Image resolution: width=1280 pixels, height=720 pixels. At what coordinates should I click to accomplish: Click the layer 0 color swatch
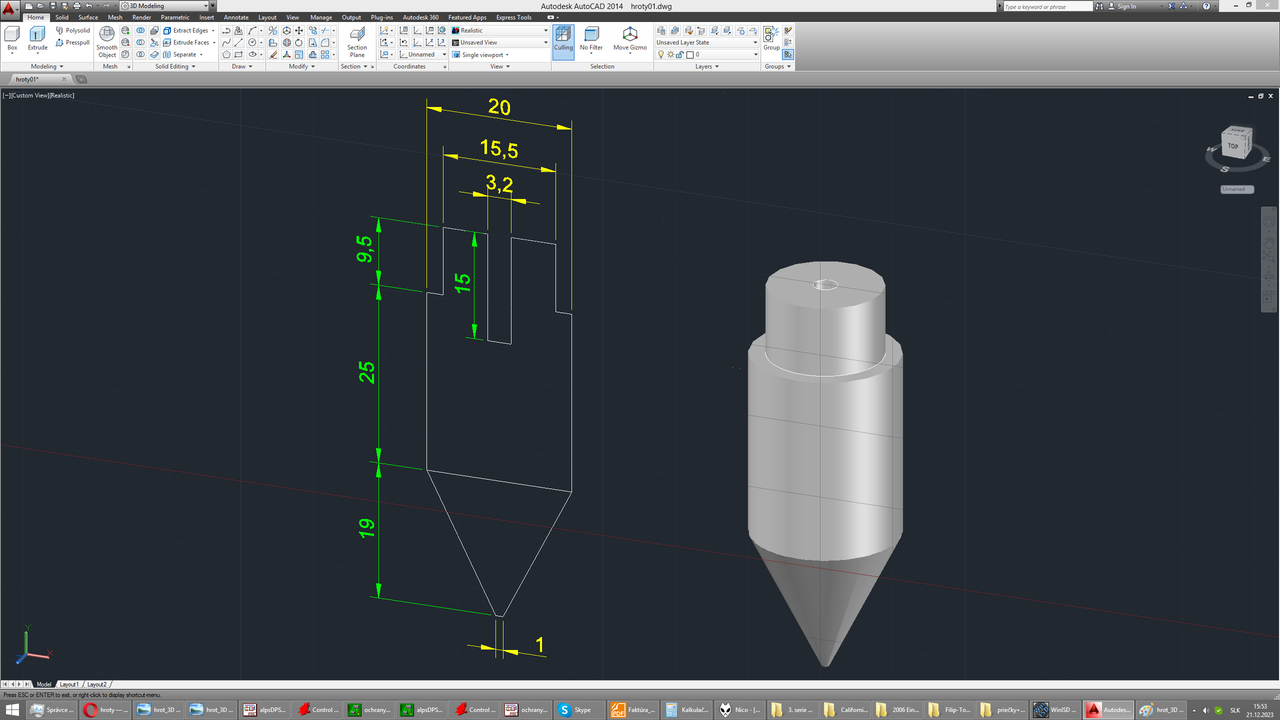[x=690, y=55]
